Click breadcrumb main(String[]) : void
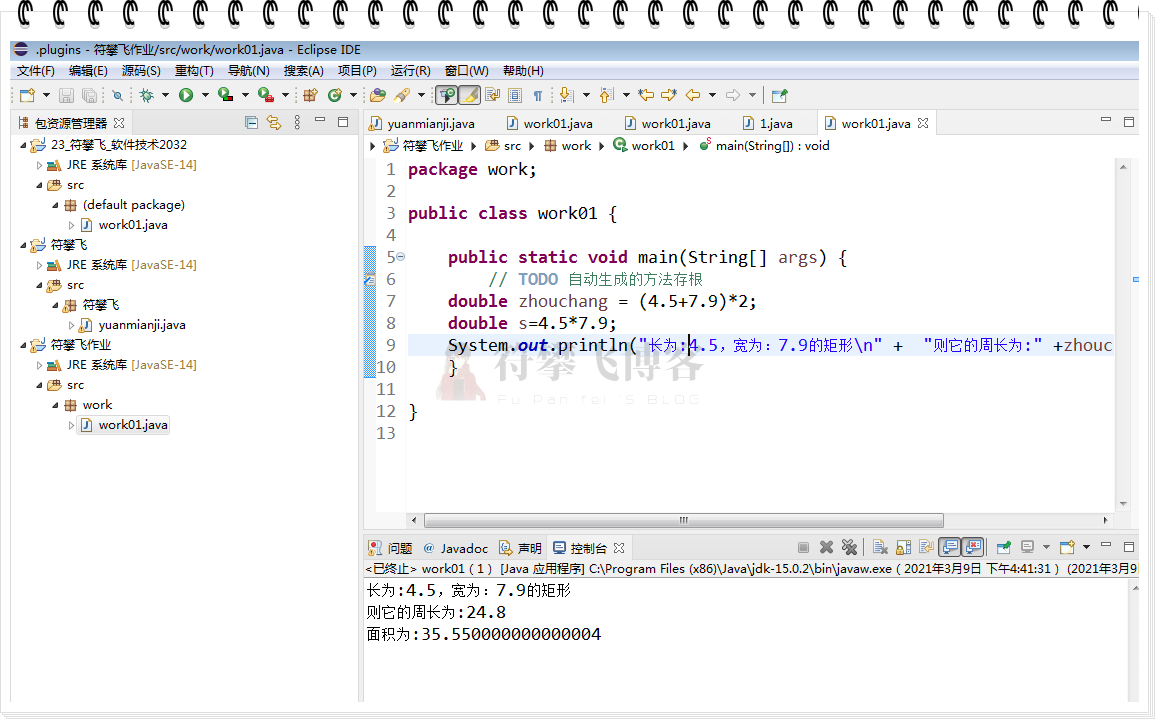The image size is (1155, 719). [x=764, y=146]
